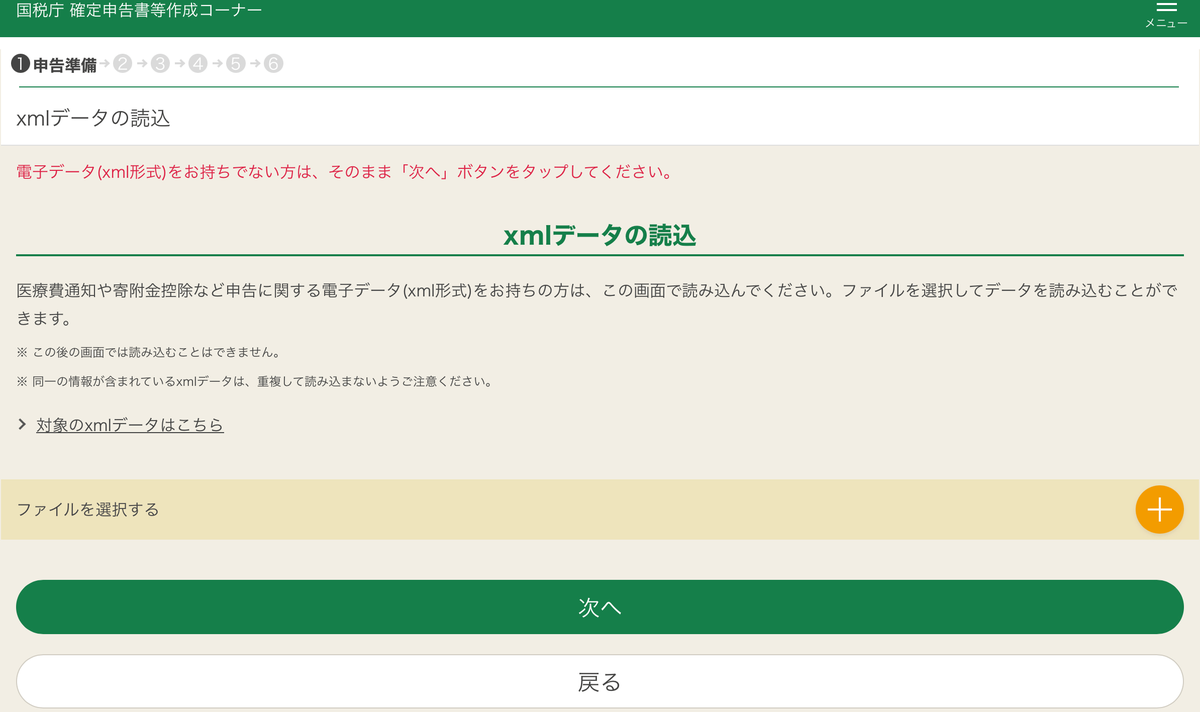Click the 対象のxmlデータはこちら underlined link
The width and height of the screenshot is (1200, 712).
coord(129,424)
